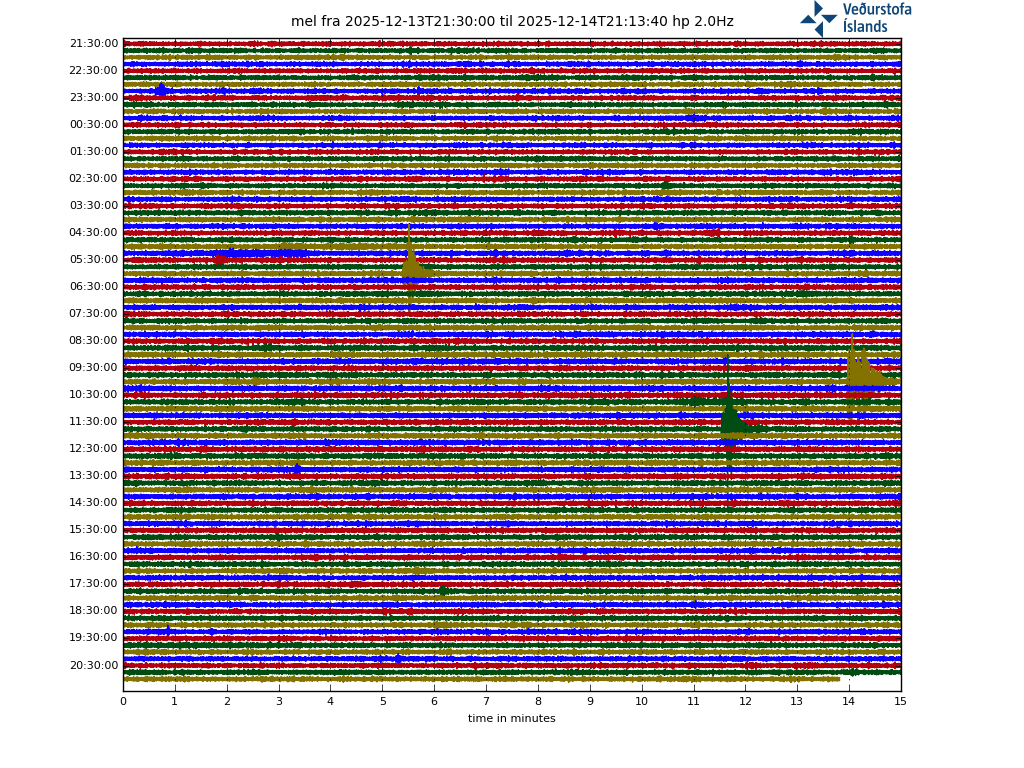1024x768 pixels.
Task: Click the 20:30:00 time label
Action: 94,666
